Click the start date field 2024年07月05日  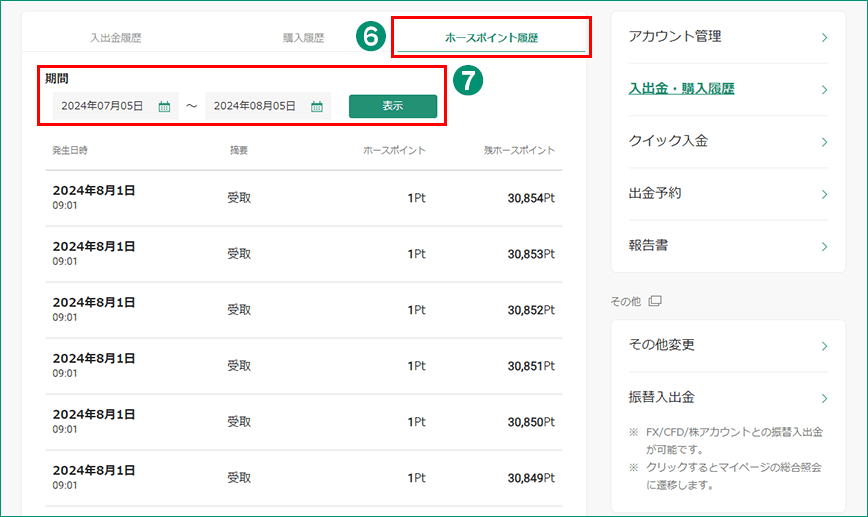pyautogui.click(x=116, y=106)
